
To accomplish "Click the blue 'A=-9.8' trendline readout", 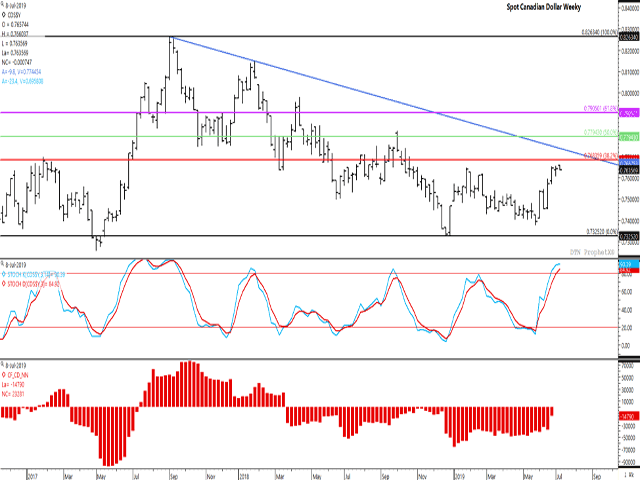I will point(21,72).
